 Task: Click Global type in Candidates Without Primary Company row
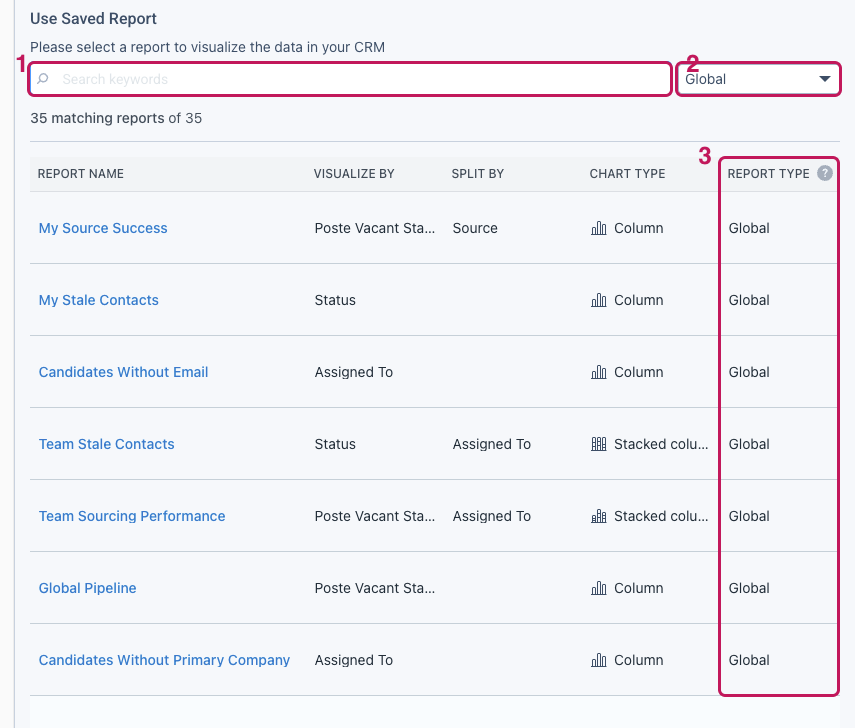coord(749,660)
